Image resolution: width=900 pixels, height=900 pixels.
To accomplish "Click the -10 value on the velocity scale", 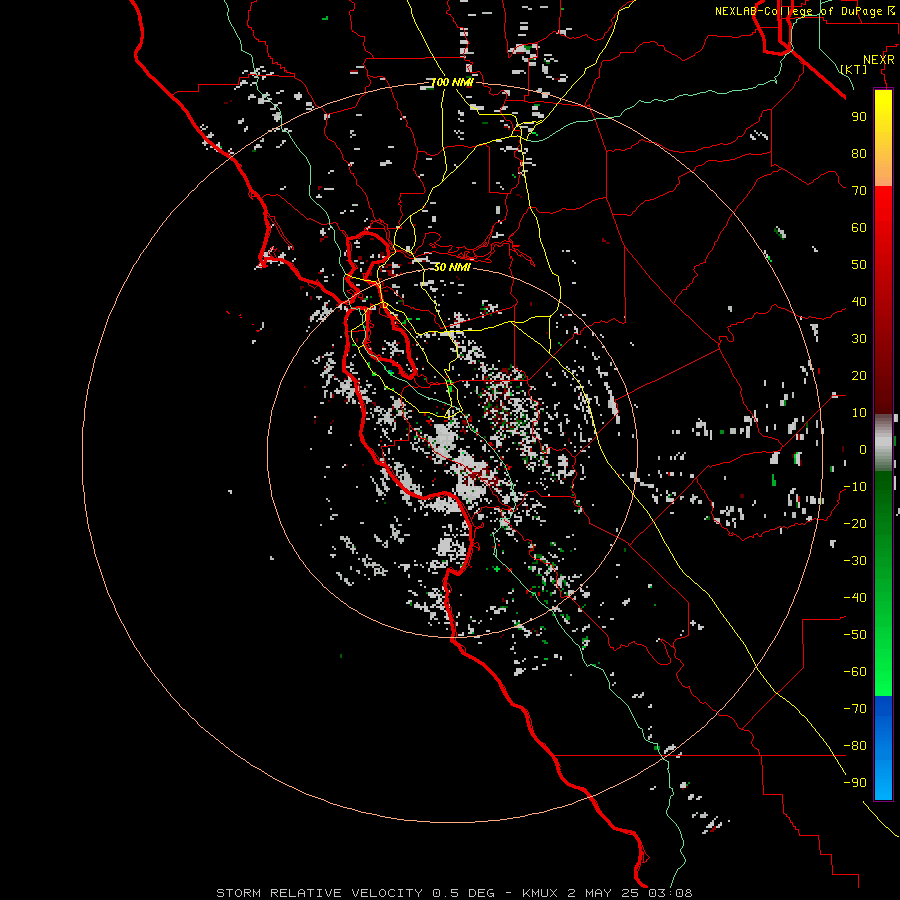I will click(855, 487).
